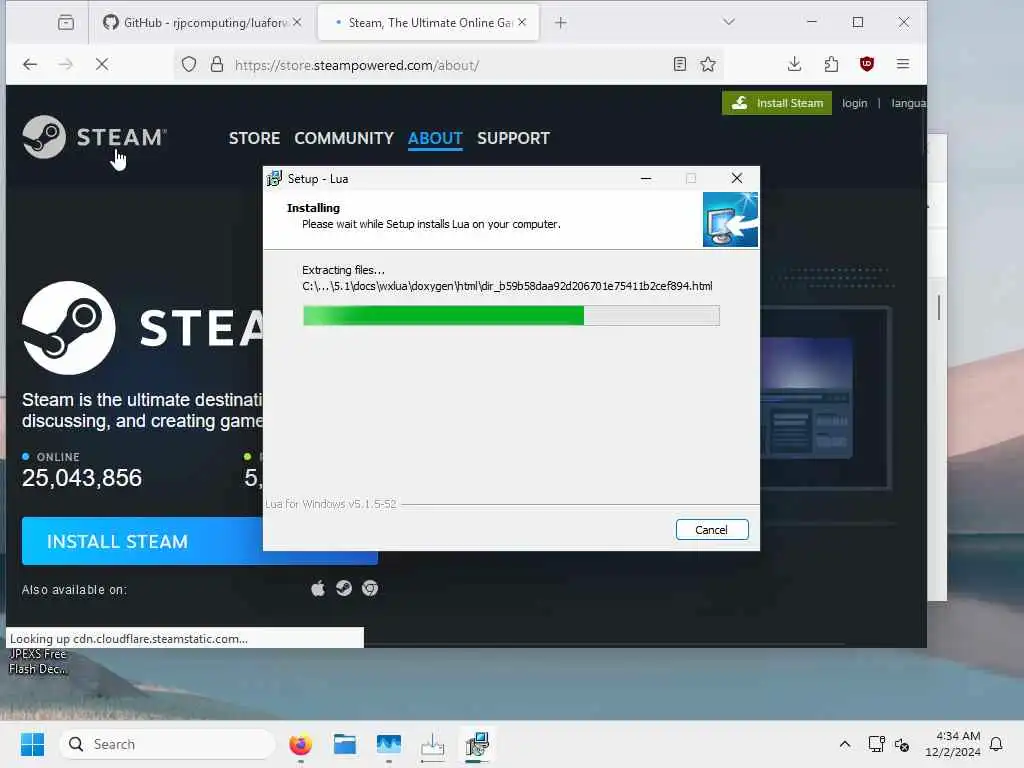Viewport: 1024px width, 768px height.
Task: Open the extensions puzzle icon
Action: pyautogui.click(x=831, y=64)
